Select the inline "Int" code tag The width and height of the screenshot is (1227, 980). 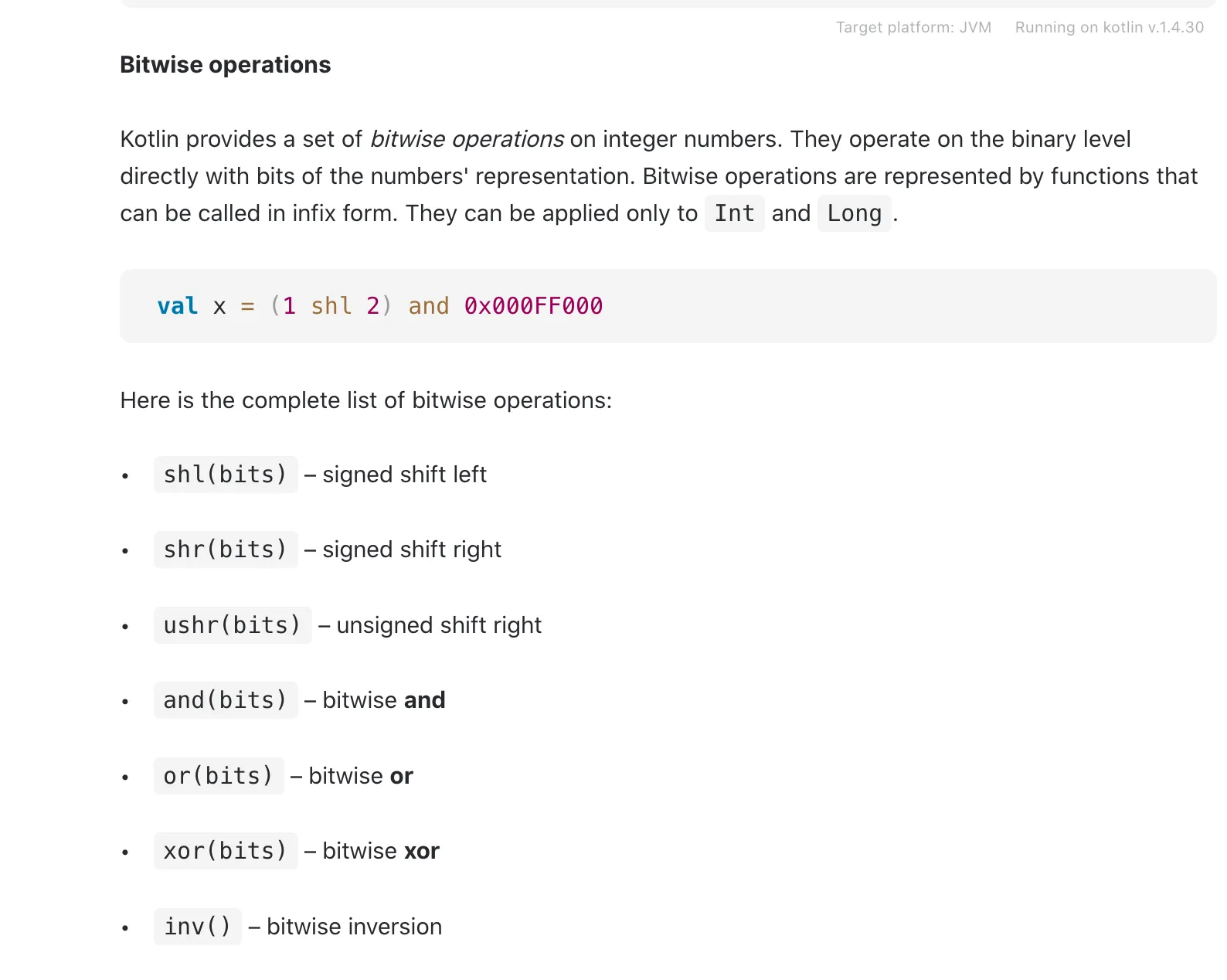(734, 213)
